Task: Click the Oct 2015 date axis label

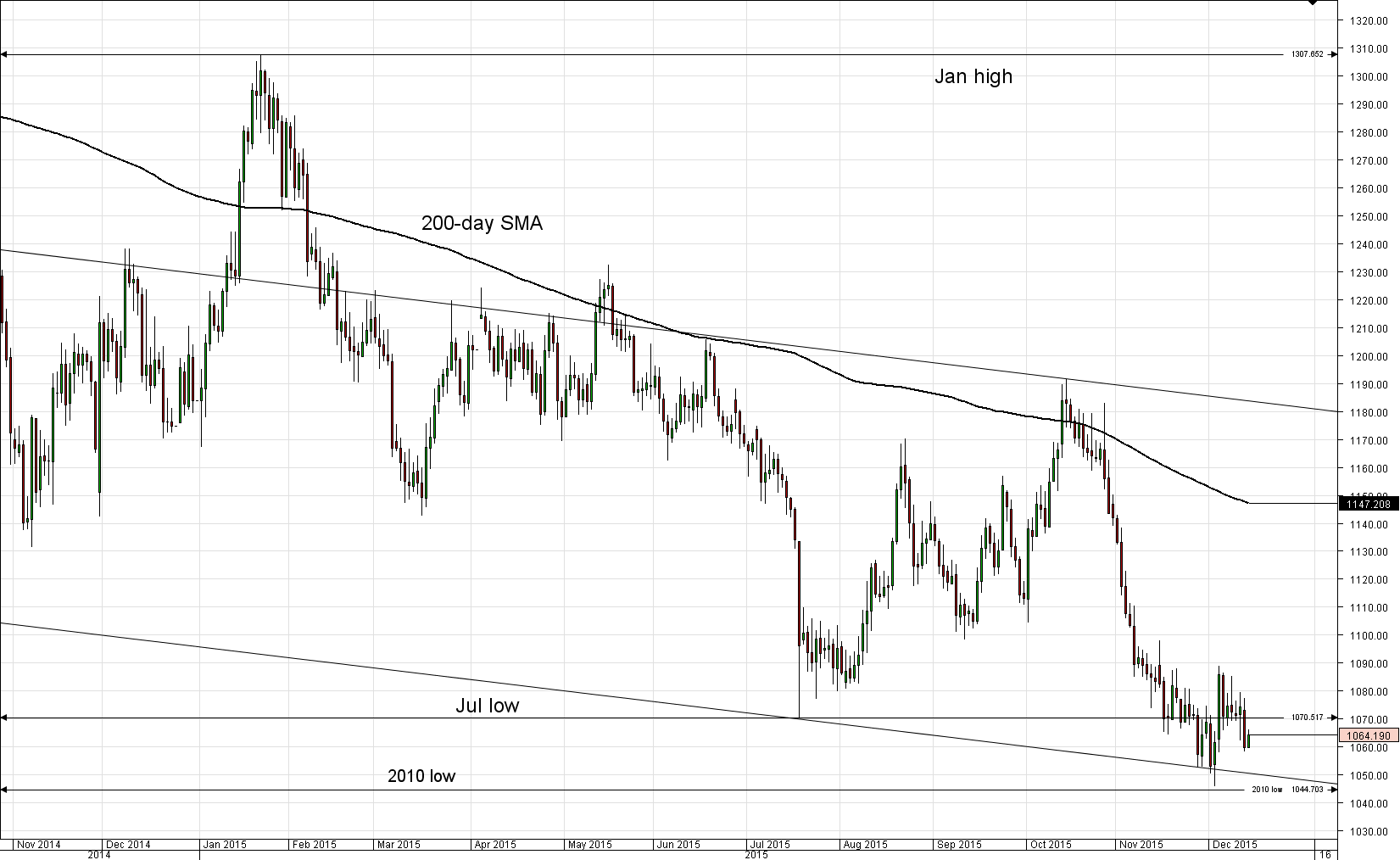Action: [x=1050, y=845]
